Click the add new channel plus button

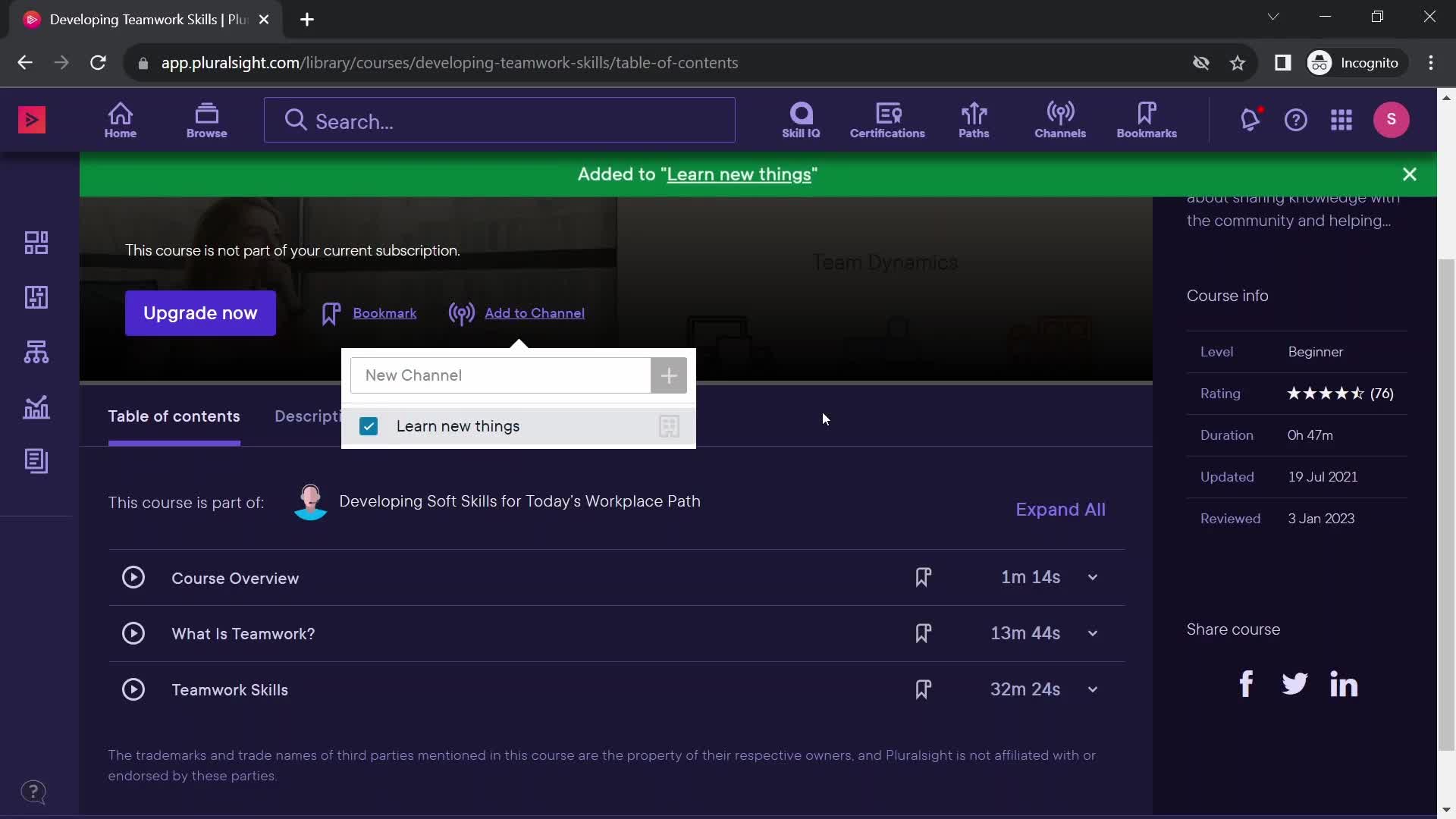pos(668,374)
